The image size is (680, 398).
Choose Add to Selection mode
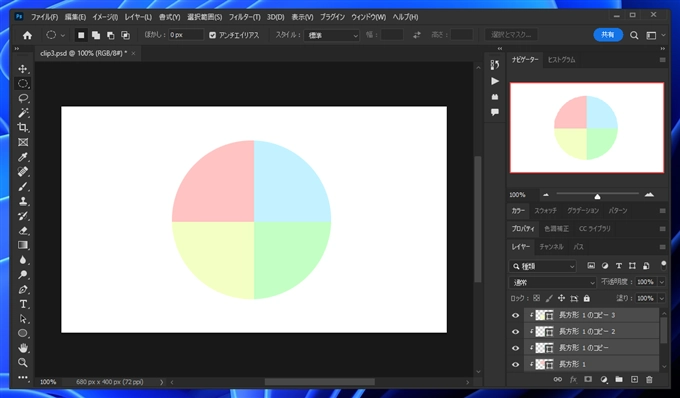point(96,35)
